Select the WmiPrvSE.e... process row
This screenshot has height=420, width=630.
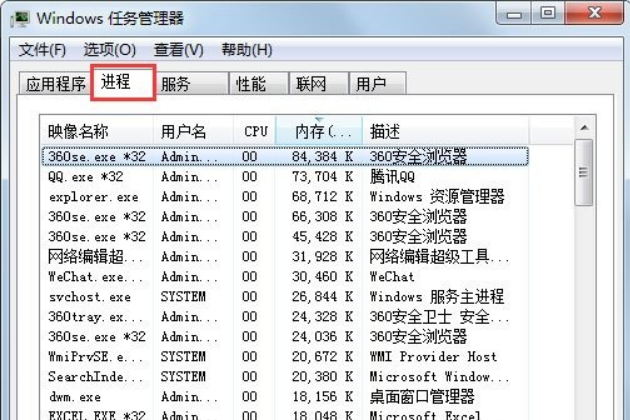[x=285, y=356]
